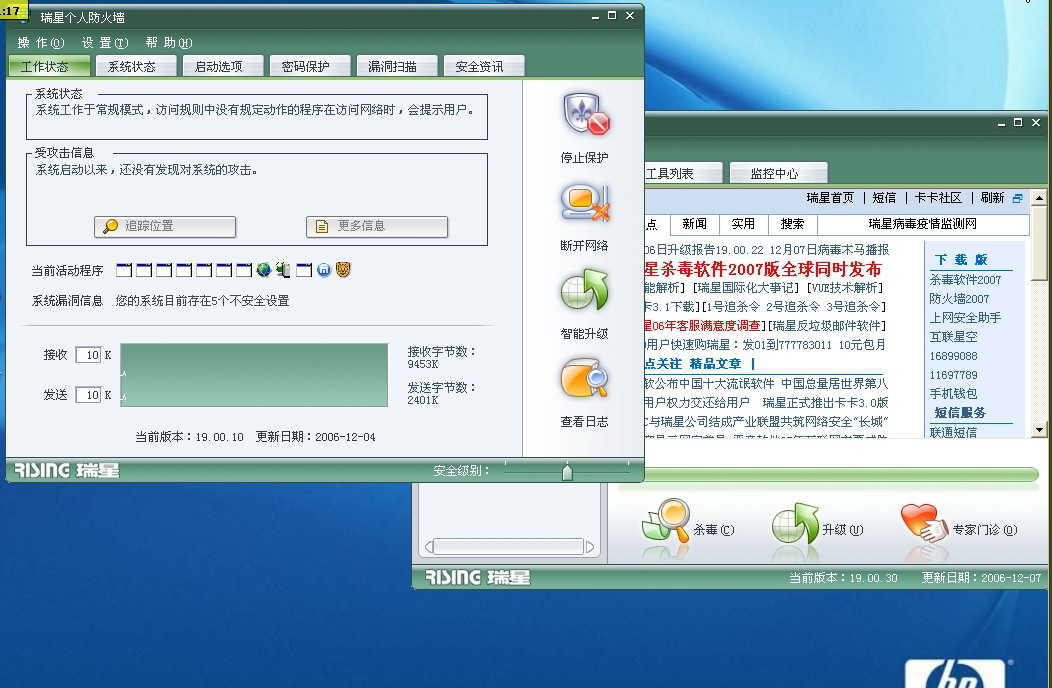Click the 更多信息 button
Image resolution: width=1052 pixels, height=688 pixels.
click(377, 226)
